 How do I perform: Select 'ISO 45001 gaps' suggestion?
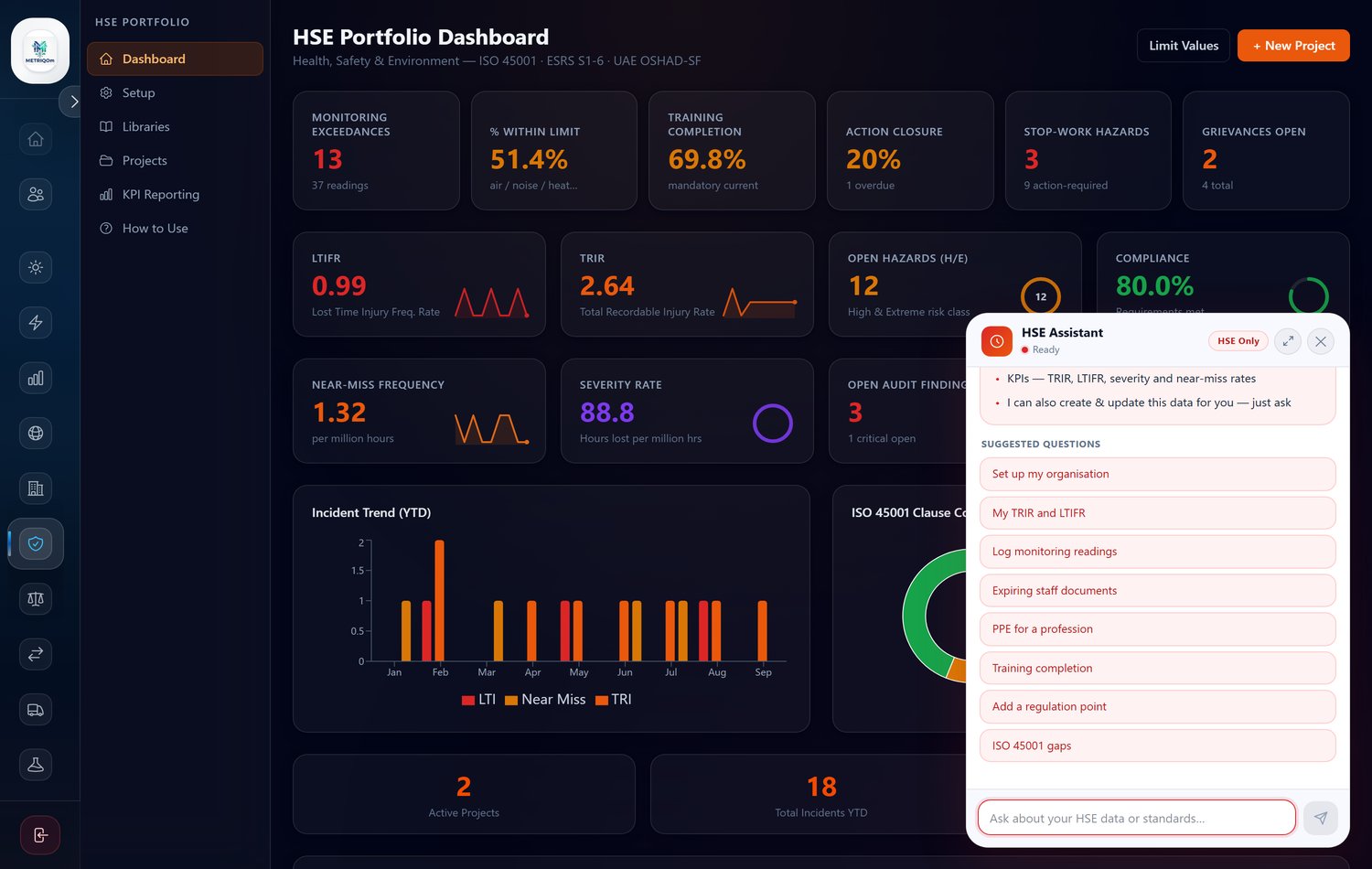(1158, 746)
